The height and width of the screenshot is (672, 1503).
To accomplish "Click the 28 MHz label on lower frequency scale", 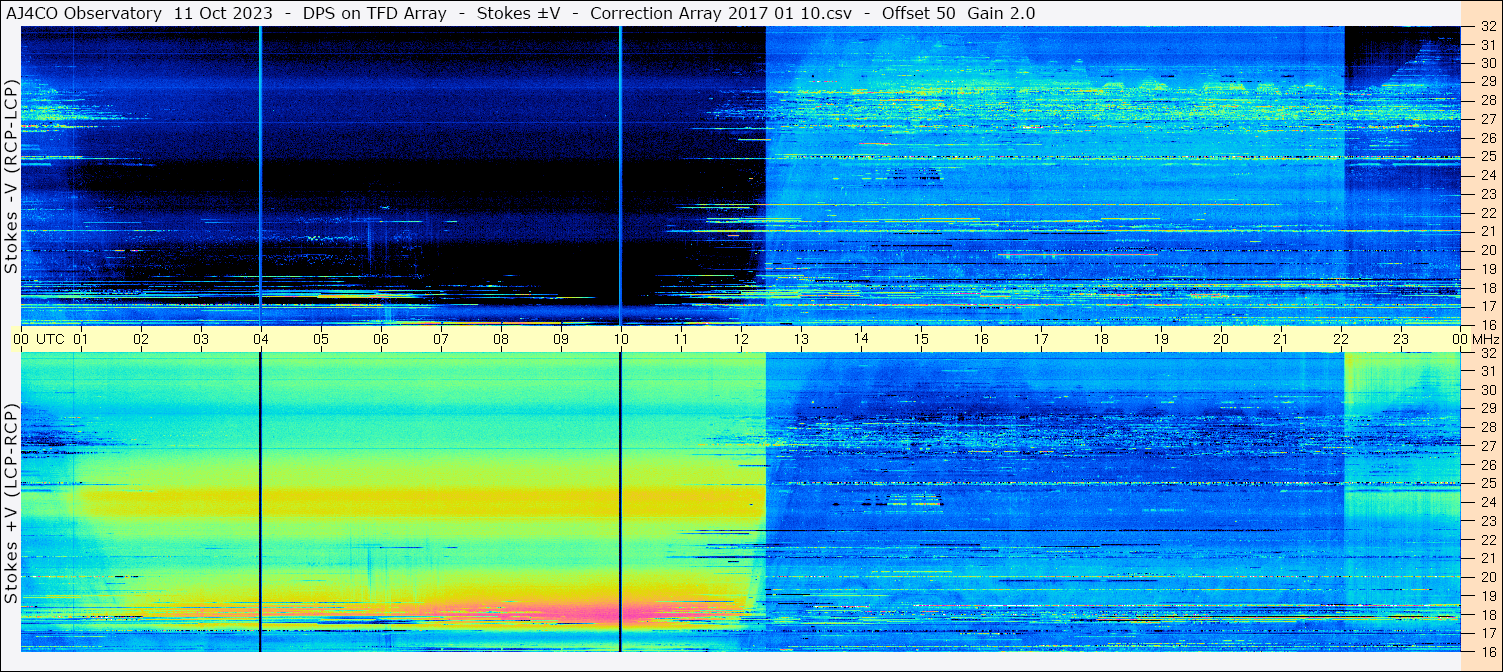I will coord(1487,427).
